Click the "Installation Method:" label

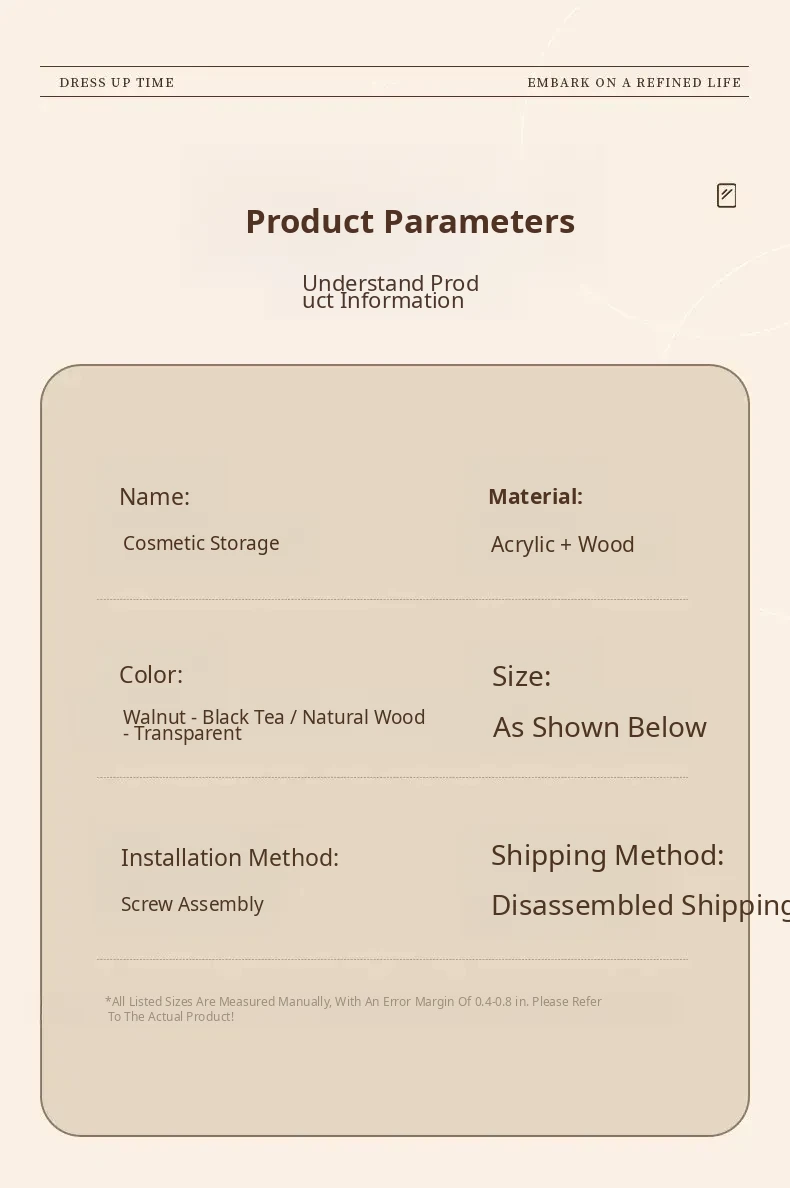pos(230,858)
